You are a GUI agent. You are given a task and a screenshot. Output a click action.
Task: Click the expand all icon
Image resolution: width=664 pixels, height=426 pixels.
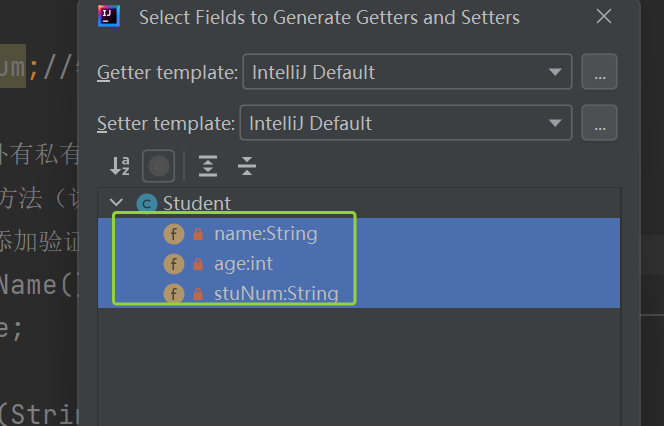click(x=208, y=166)
